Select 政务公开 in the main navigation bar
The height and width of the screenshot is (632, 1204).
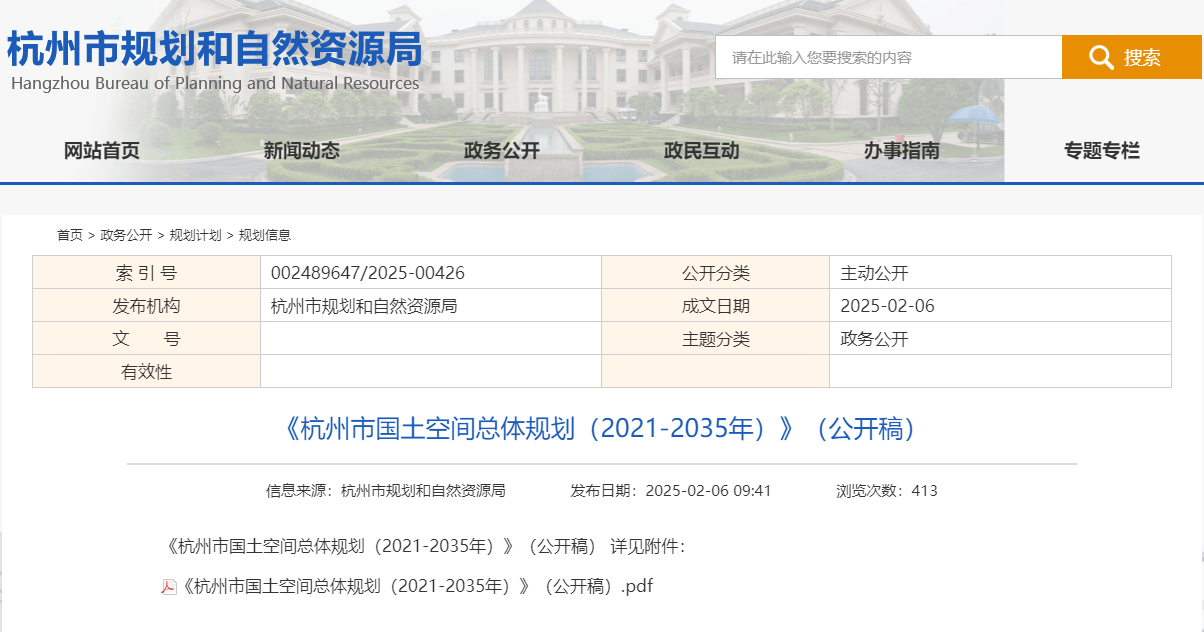tap(502, 151)
